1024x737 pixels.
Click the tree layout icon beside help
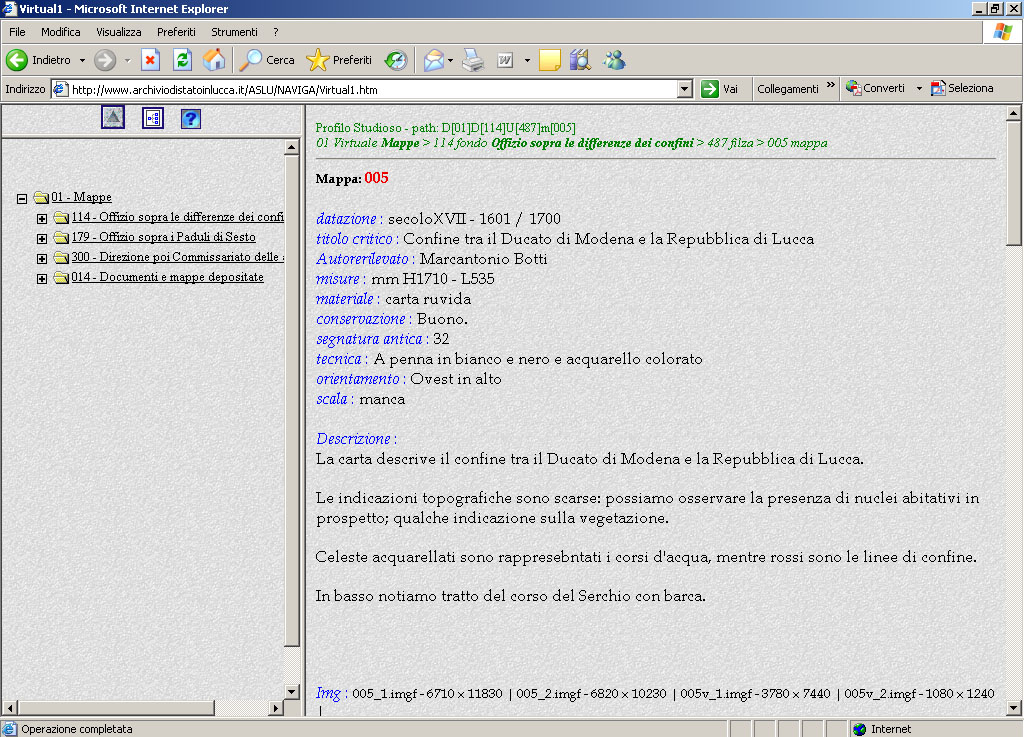point(152,119)
